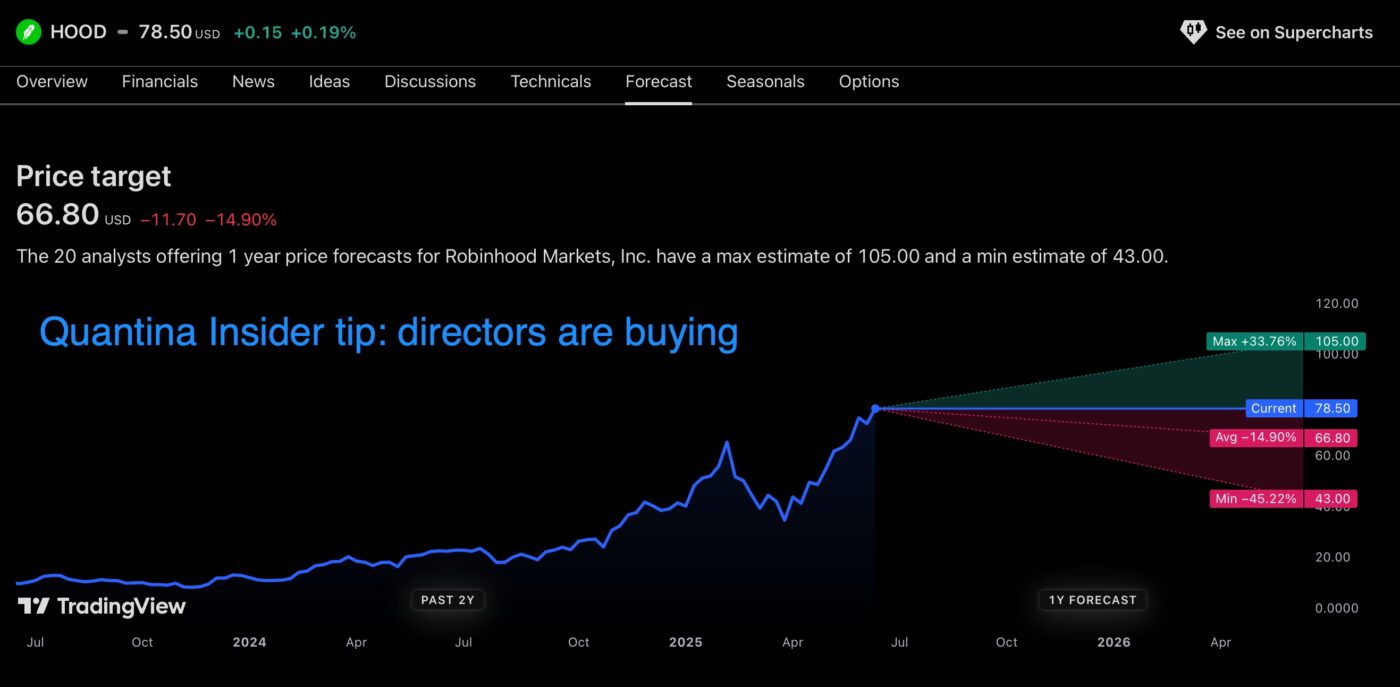The width and height of the screenshot is (1400, 687).
Task: Click the 0.0000 price axis label
Action: (1336, 608)
